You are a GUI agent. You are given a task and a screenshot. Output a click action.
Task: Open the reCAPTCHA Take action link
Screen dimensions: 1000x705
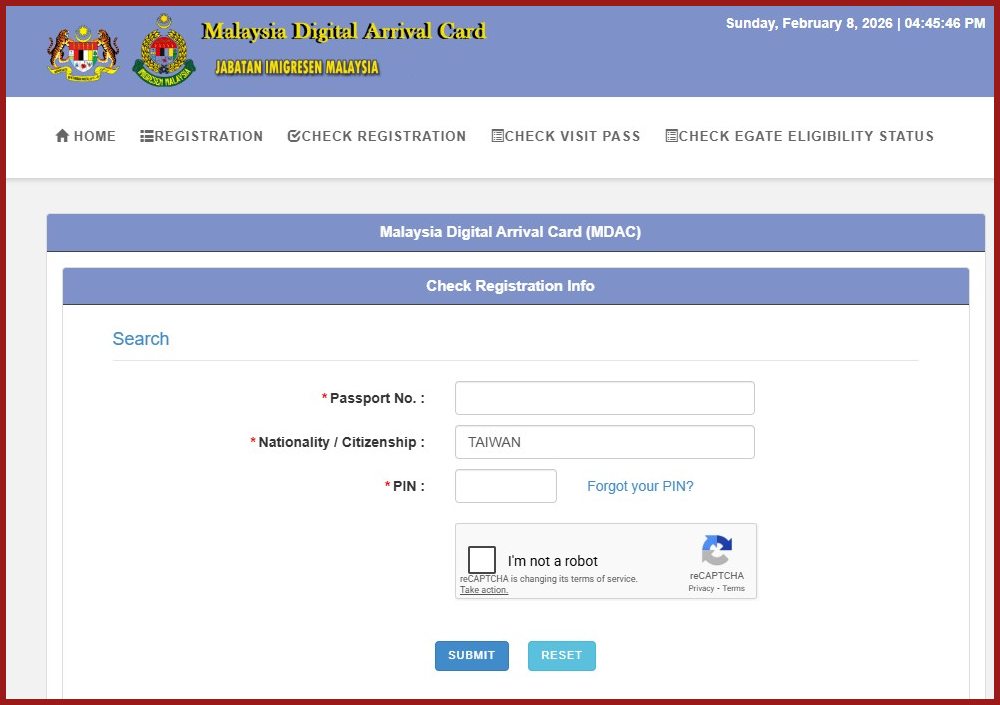point(484,590)
